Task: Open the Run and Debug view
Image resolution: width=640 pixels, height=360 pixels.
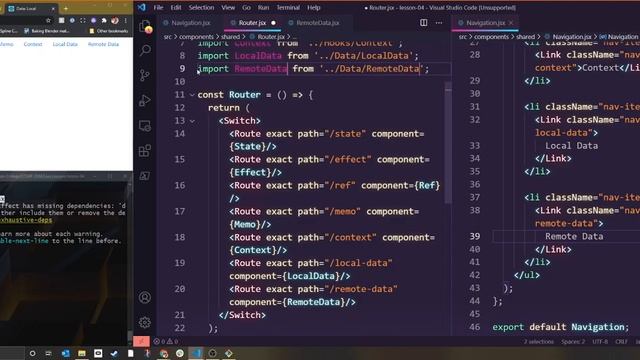Action: (145, 100)
